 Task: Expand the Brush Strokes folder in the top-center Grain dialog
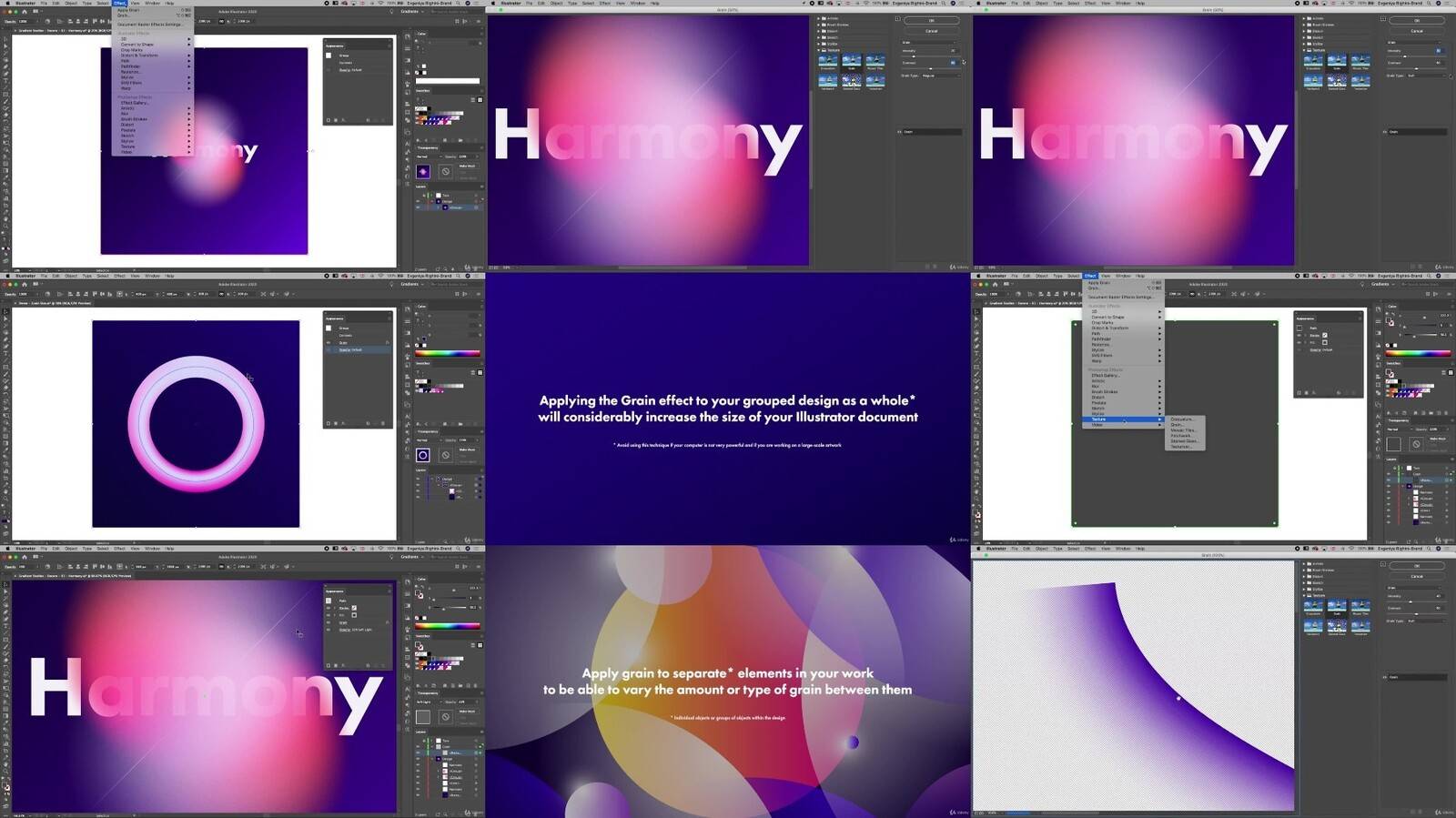[x=818, y=25]
